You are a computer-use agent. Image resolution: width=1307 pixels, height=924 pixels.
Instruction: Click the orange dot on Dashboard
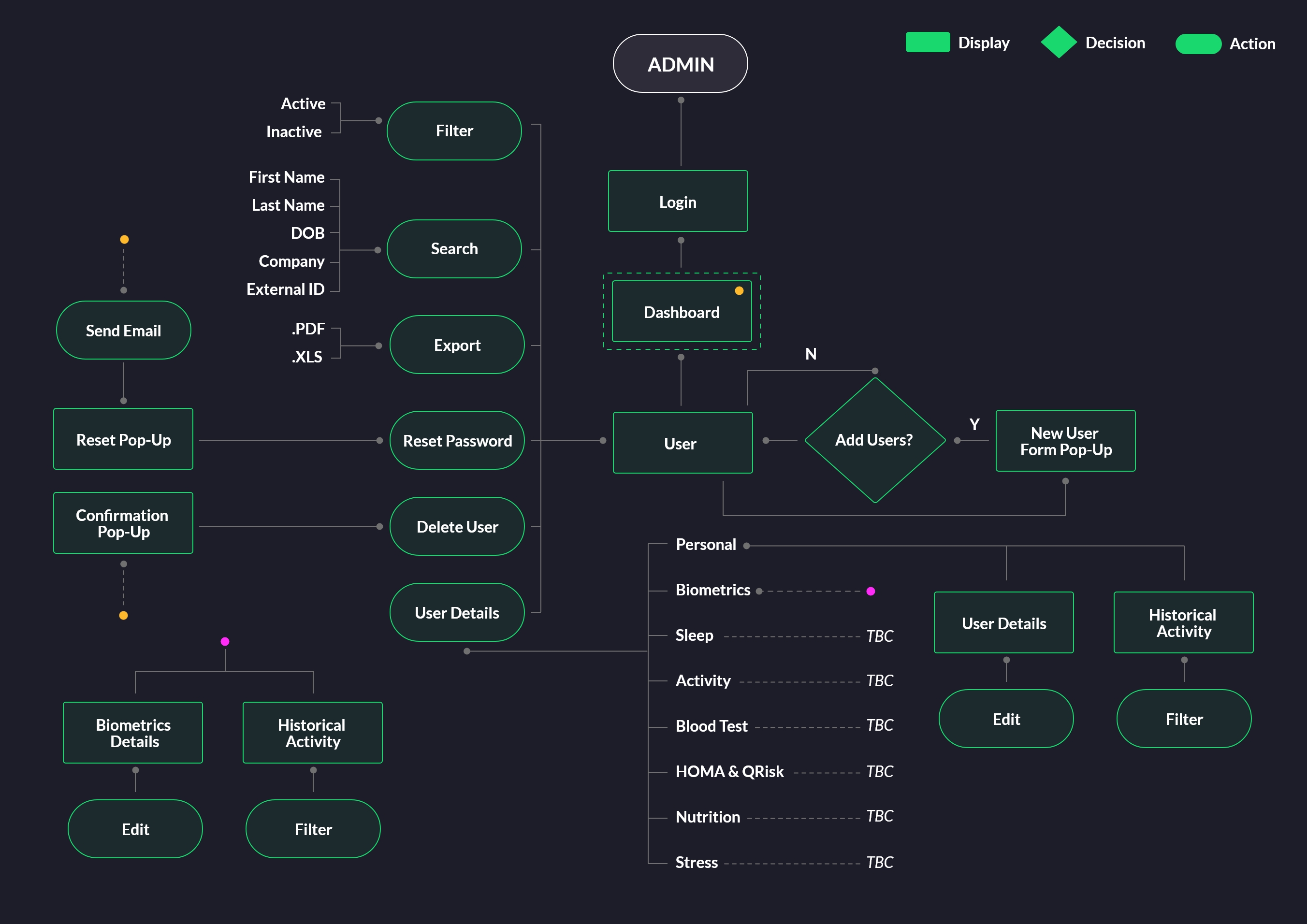click(739, 291)
